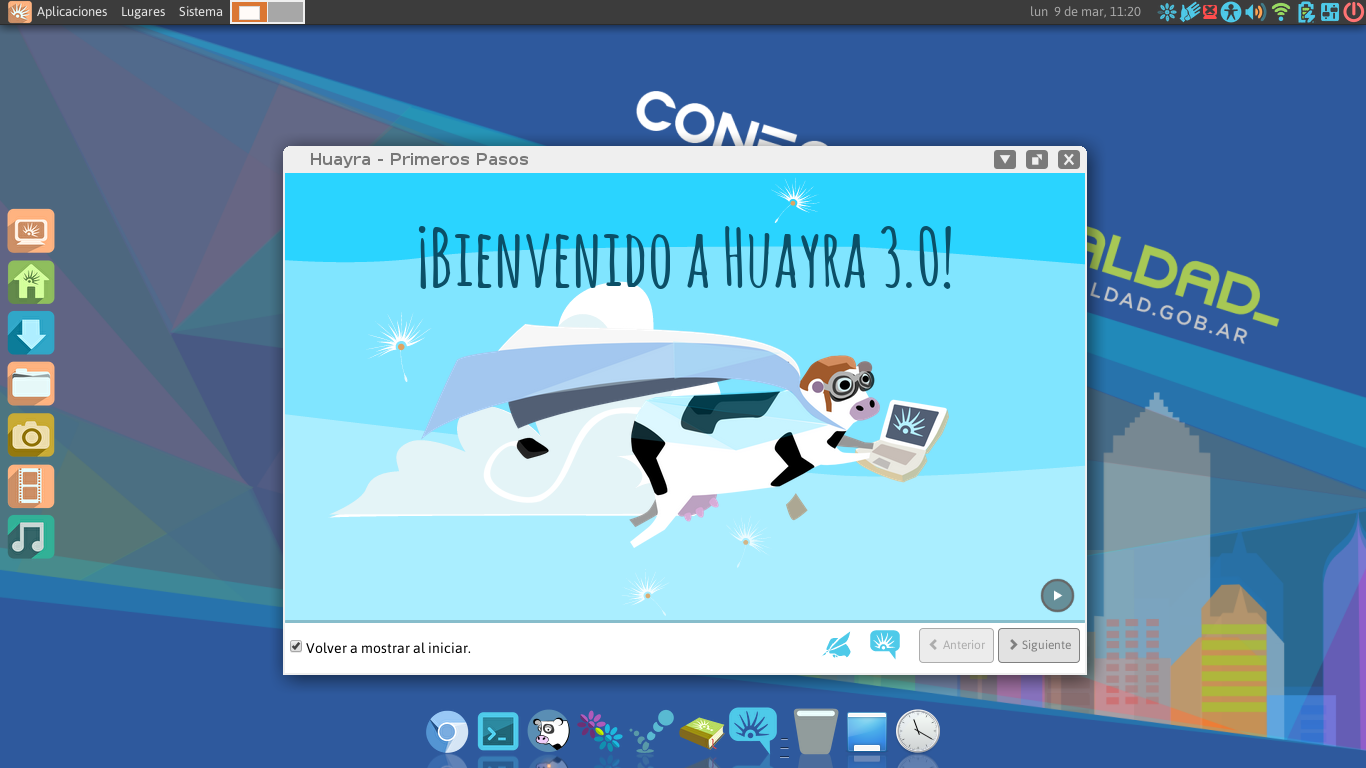Open the green Home folder desktop icon

pos(31,282)
